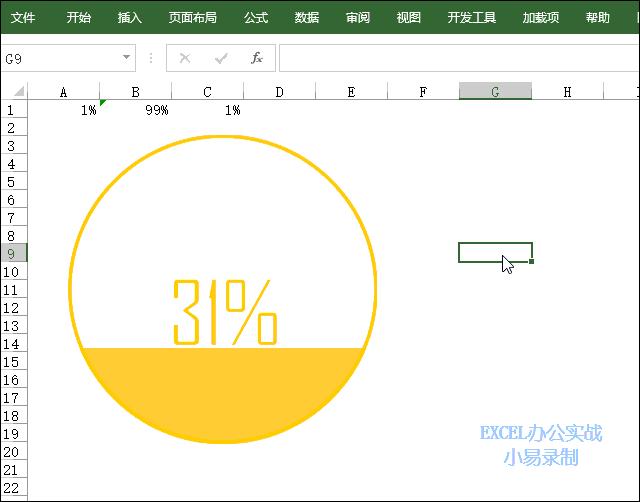Click the fill handle of cell G9
Image resolution: width=640 pixels, height=502 pixels.
[x=531, y=261]
